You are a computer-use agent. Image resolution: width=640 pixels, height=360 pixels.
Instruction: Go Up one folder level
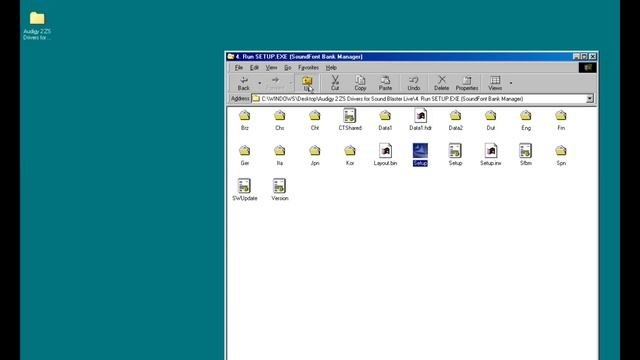coord(307,83)
